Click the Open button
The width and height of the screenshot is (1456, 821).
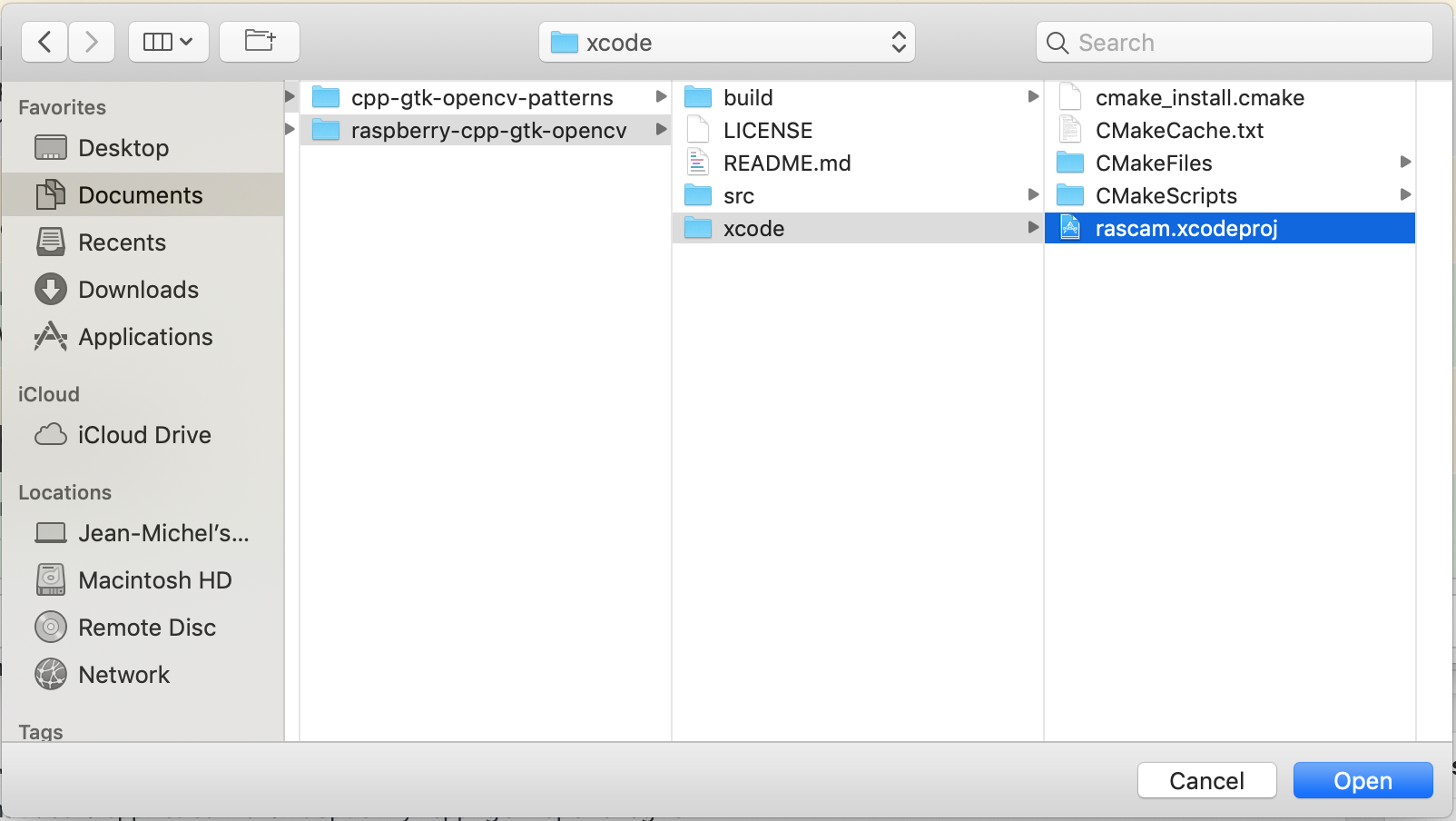pyautogui.click(x=1363, y=780)
